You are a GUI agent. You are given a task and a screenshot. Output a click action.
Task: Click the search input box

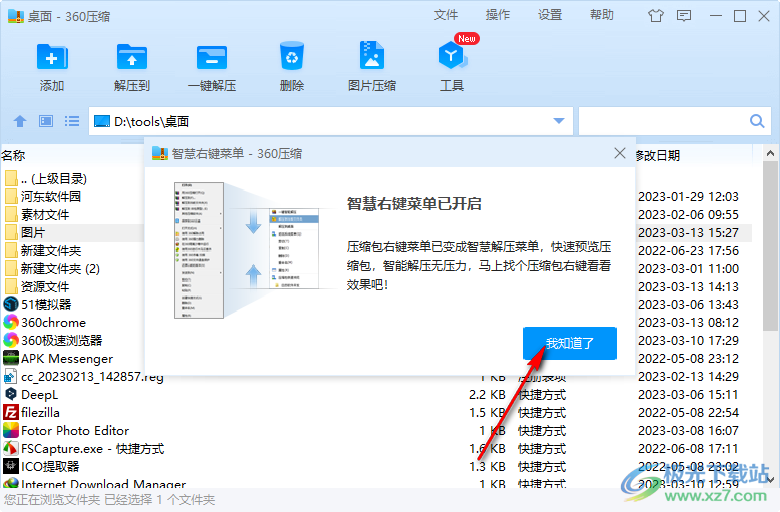[664, 121]
